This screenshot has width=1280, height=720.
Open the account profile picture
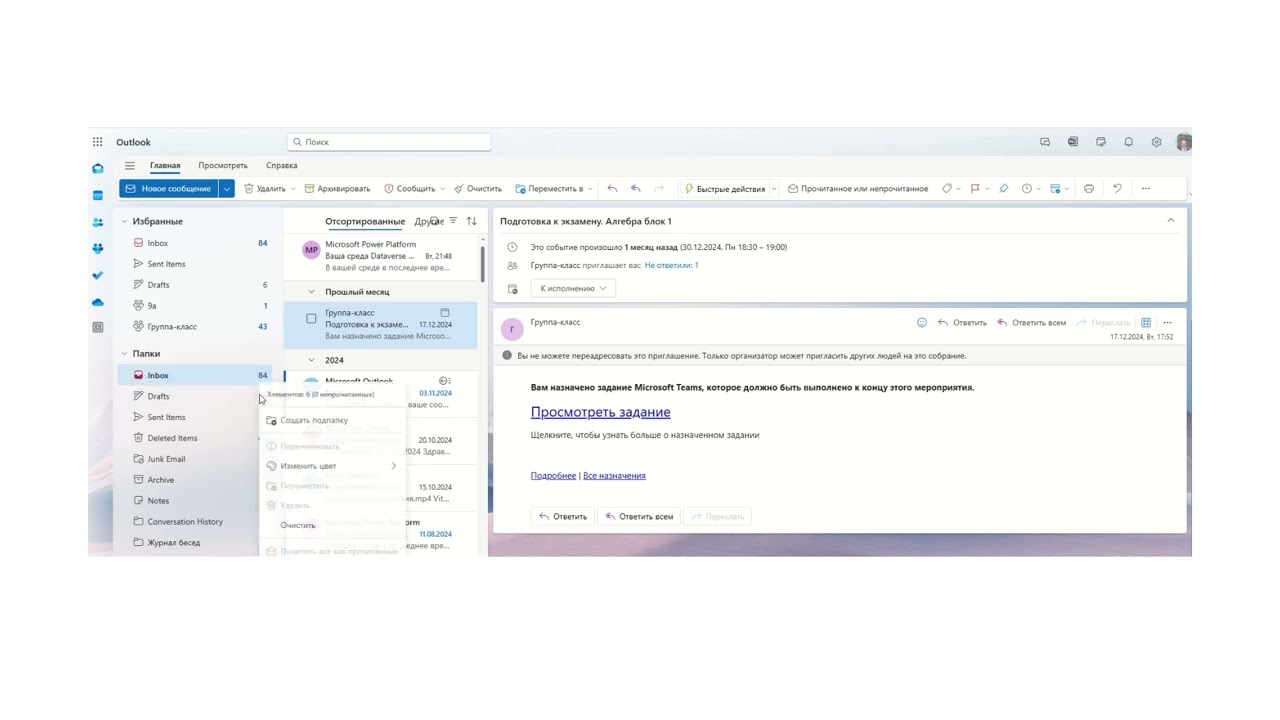pos(1184,142)
